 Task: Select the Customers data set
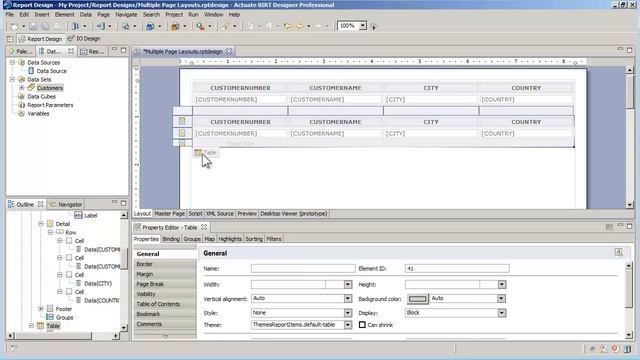(50, 88)
